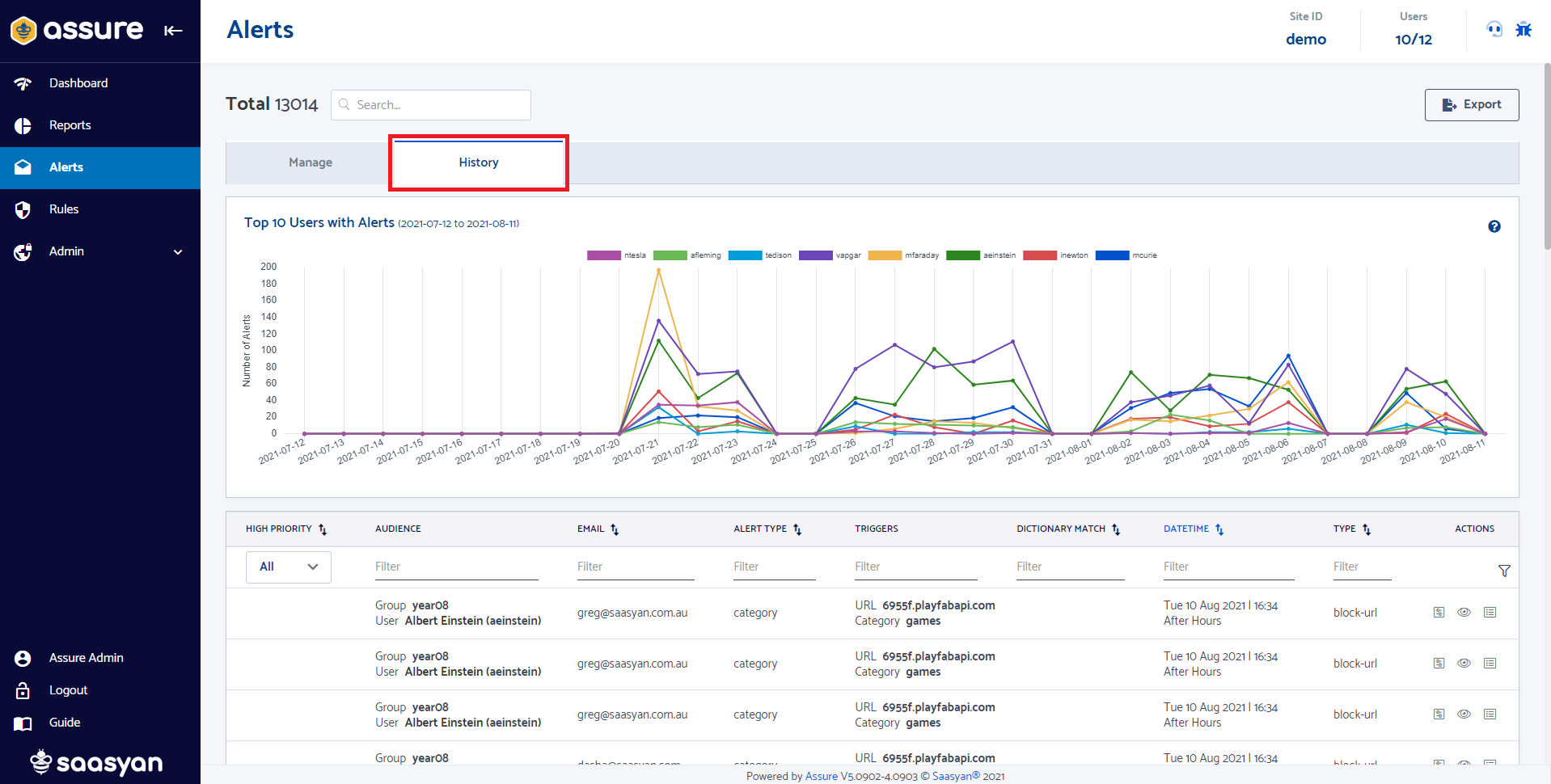Sort by Datetime column arrows
The image size is (1551, 784).
coord(1219,529)
